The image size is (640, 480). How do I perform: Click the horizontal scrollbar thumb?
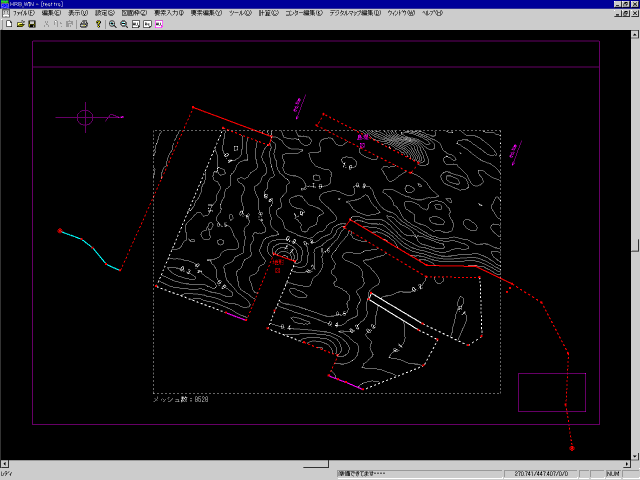pos(315,463)
